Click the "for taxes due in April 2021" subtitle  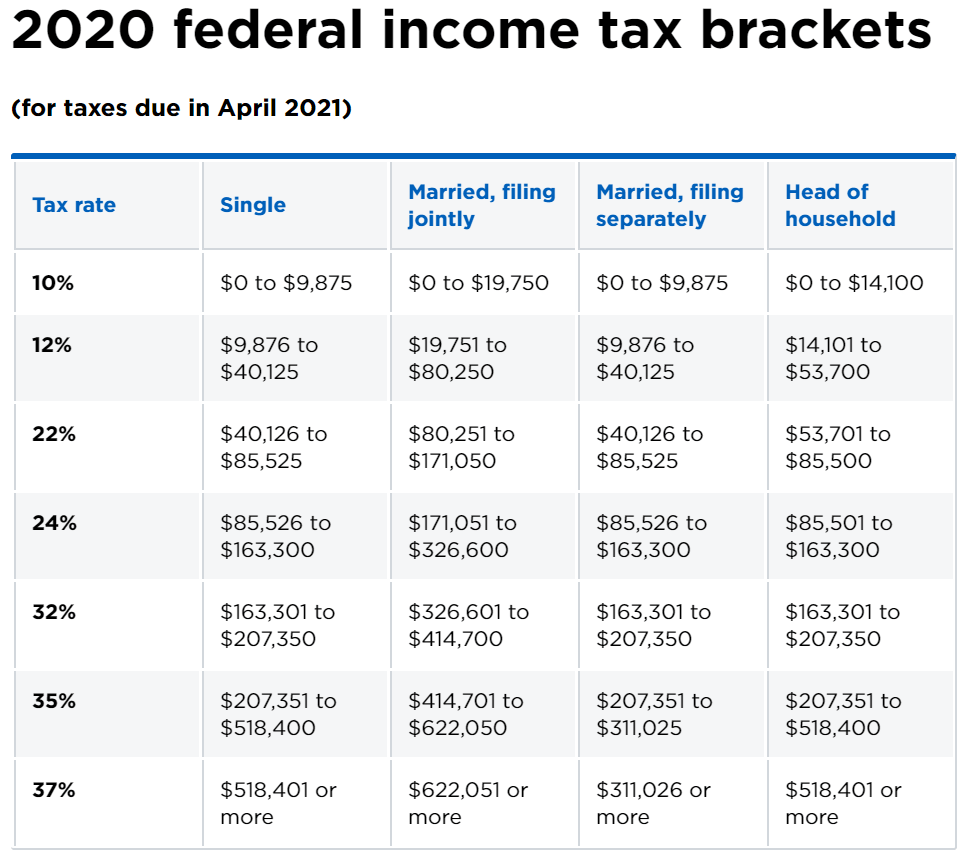coord(181,108)
